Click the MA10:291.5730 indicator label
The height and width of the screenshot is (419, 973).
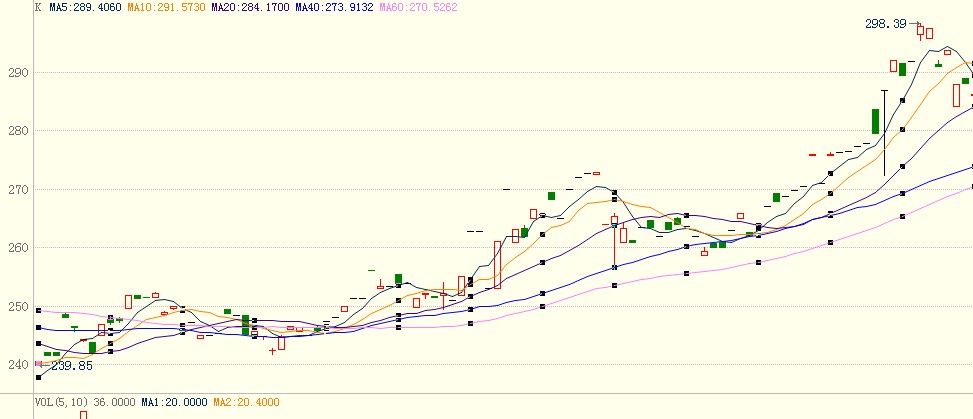click(166, 7)
